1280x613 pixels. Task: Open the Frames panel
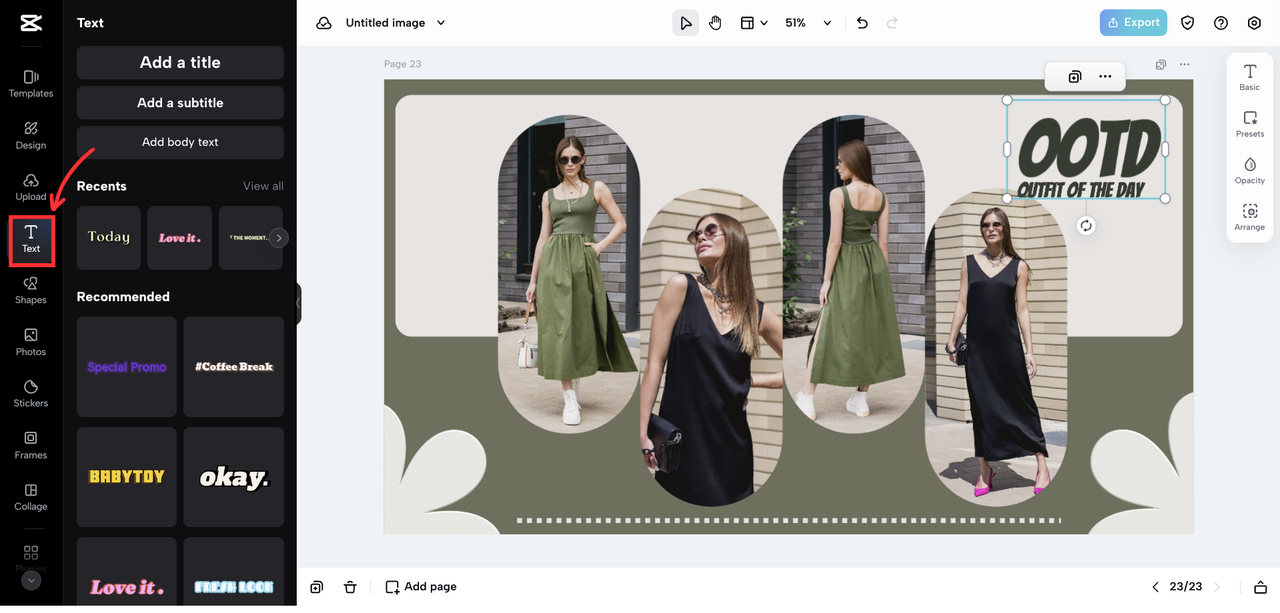click(x=31, y=445)
